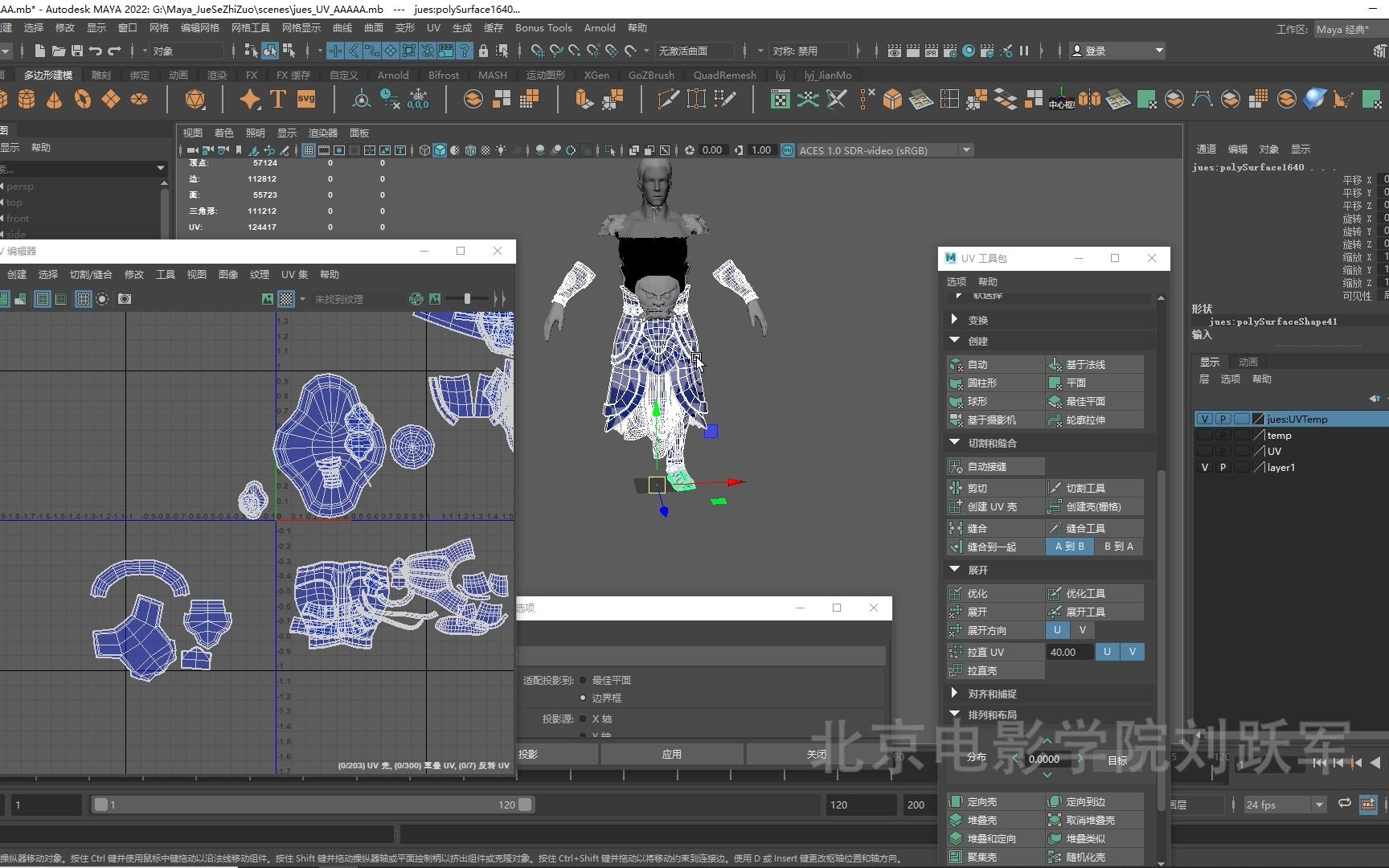Select the Bounding Box radio option
1389x868 pixels.
click(584, 698)
